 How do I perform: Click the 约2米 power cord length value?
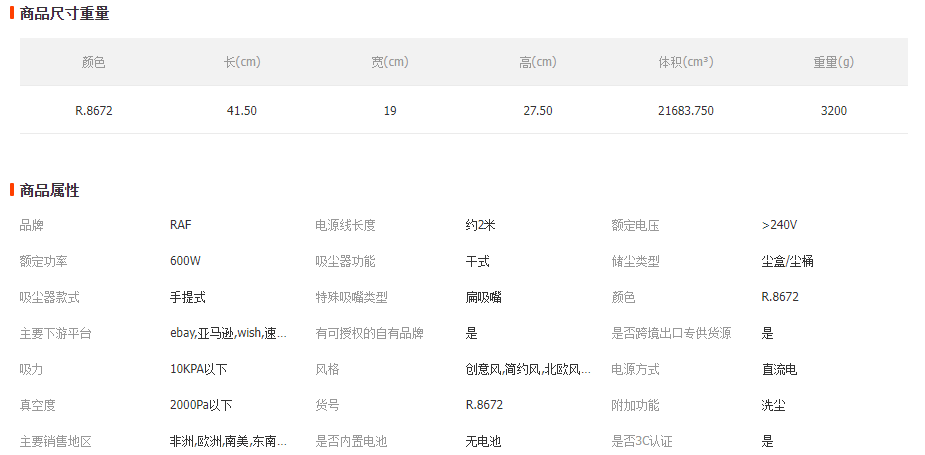pyautogui.click(x=480, y=225)
